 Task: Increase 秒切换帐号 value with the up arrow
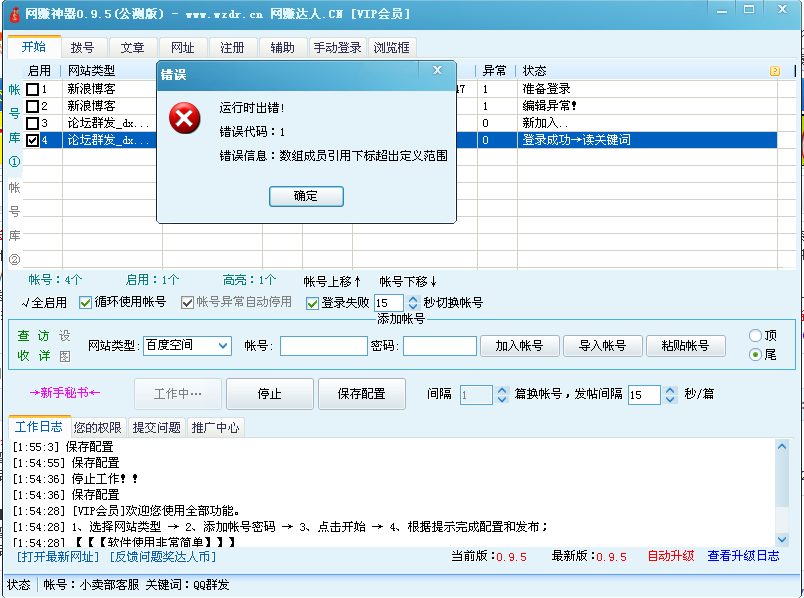(x=412, y=297)
